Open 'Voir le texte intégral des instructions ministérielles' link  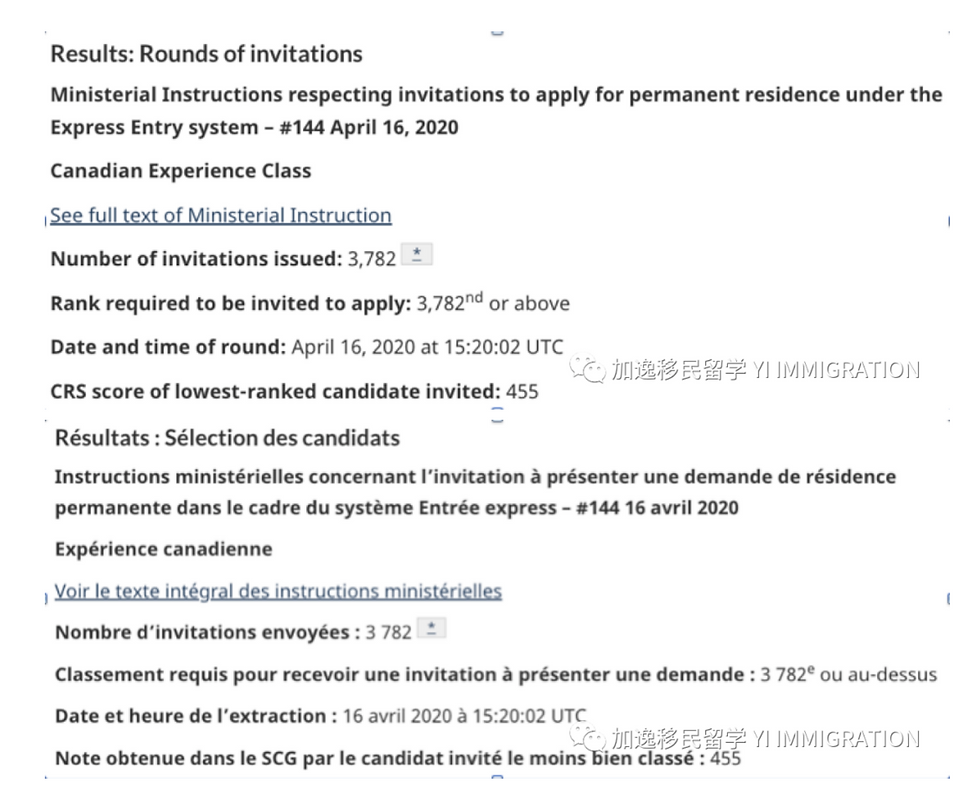(278, 591)
